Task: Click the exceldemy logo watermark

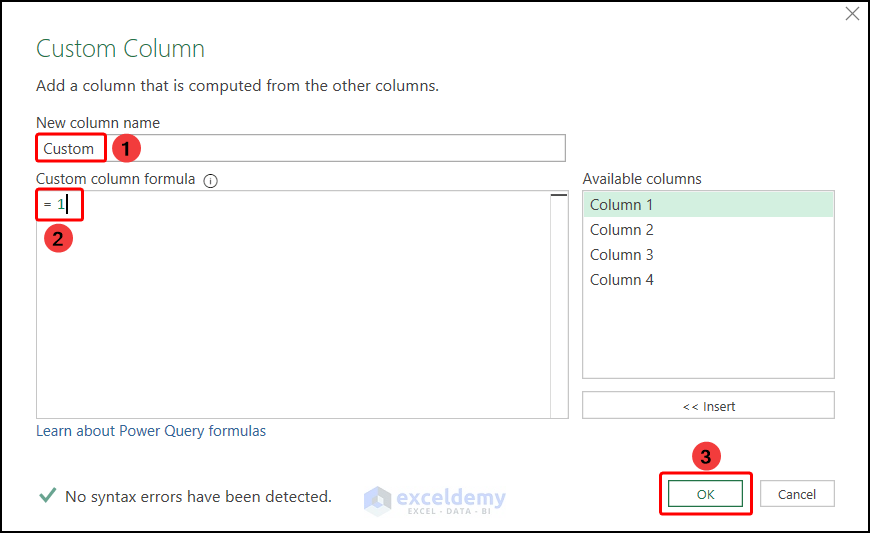Action: click(x=435, y=498)
